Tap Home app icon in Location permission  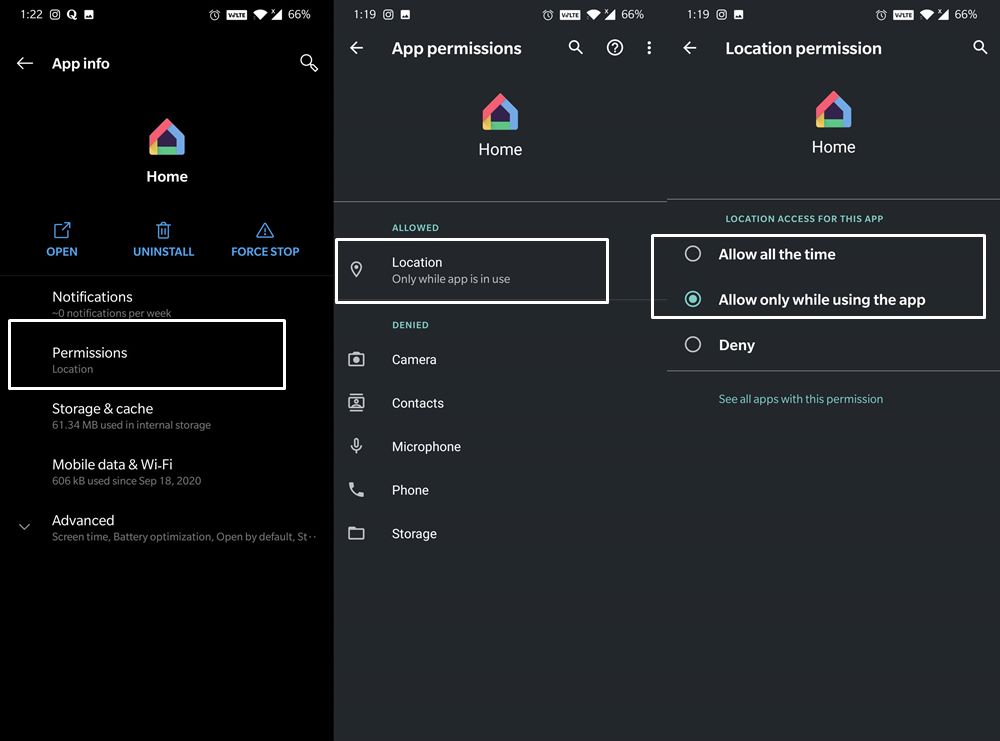point(833,110)
